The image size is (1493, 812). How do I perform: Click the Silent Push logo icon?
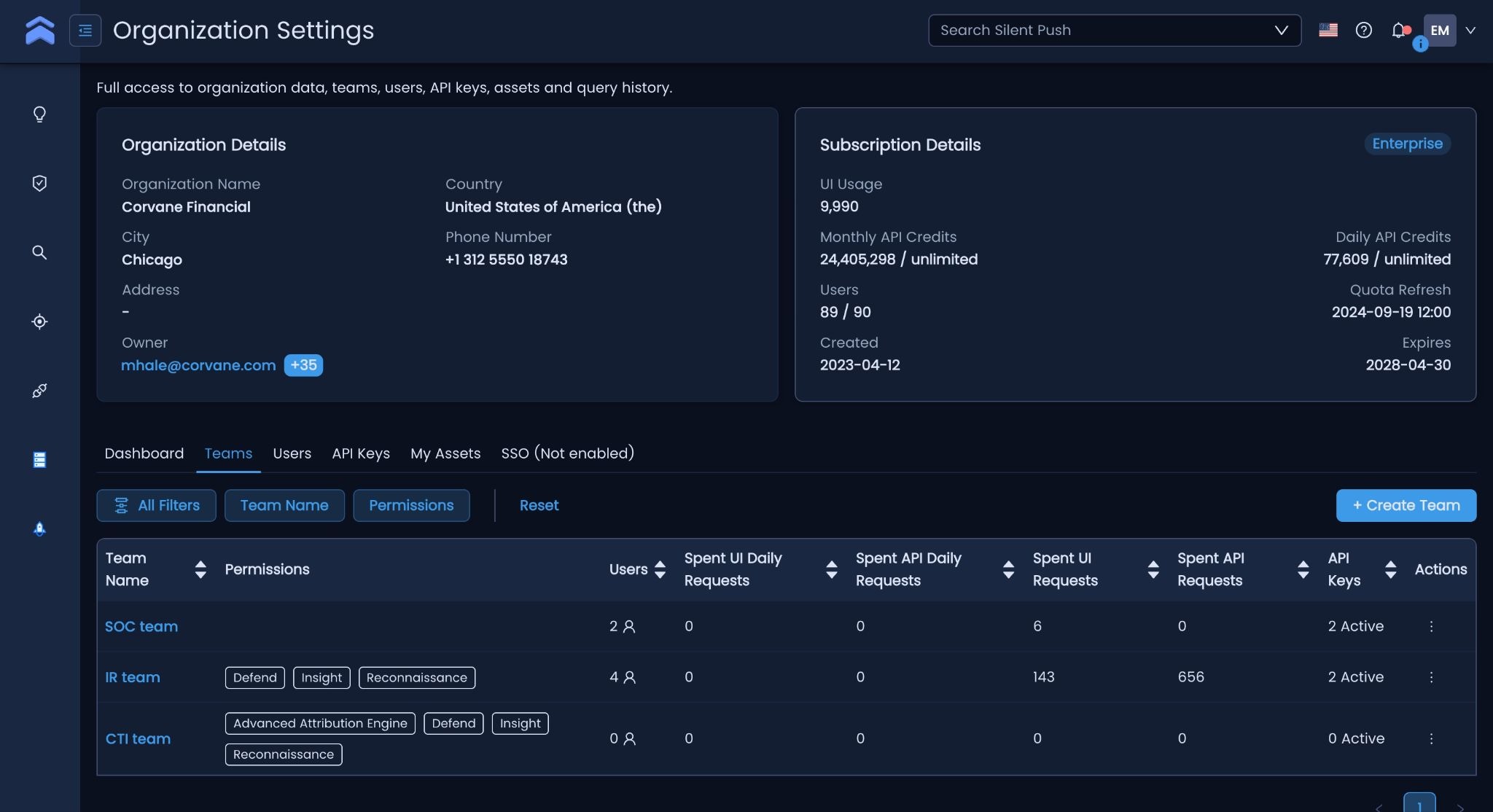(x=40, y=31)
